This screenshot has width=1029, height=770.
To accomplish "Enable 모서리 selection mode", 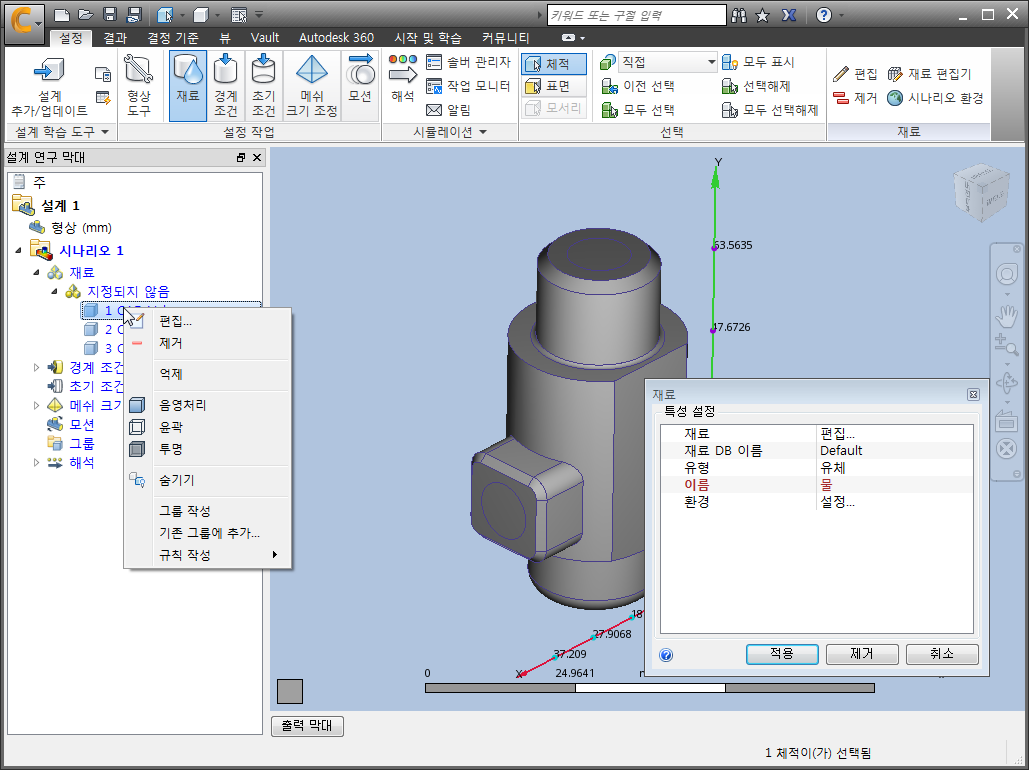I will 554,108.
